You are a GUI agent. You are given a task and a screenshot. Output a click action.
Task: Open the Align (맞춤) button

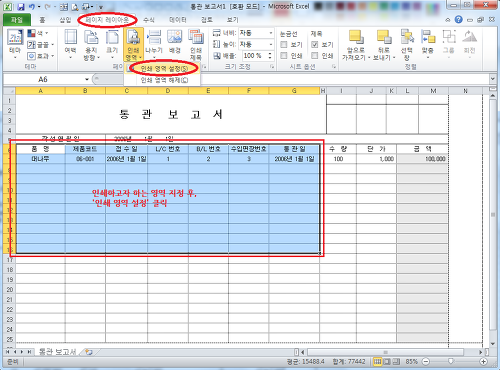[428, 44]
